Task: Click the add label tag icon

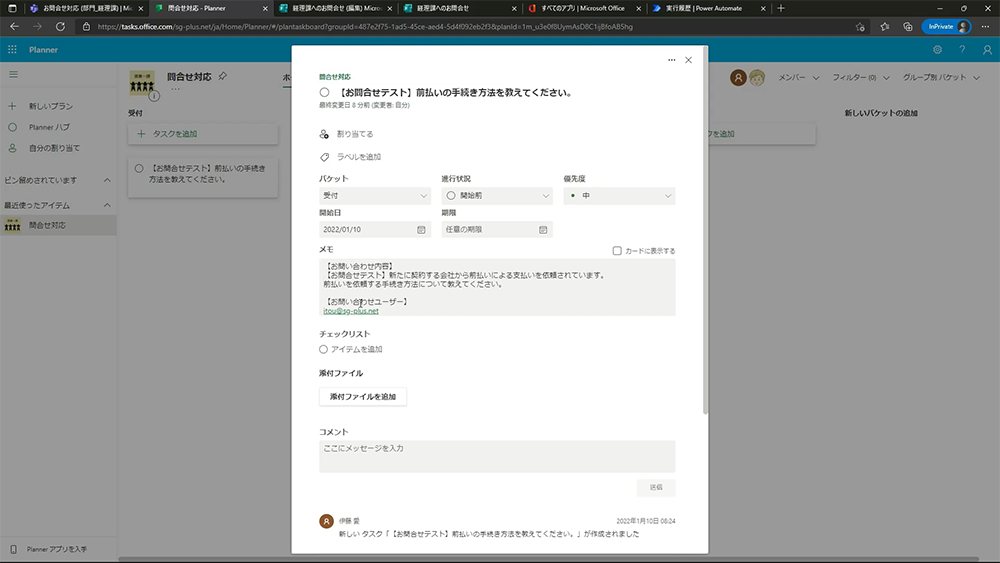Action: pos(324,157)
